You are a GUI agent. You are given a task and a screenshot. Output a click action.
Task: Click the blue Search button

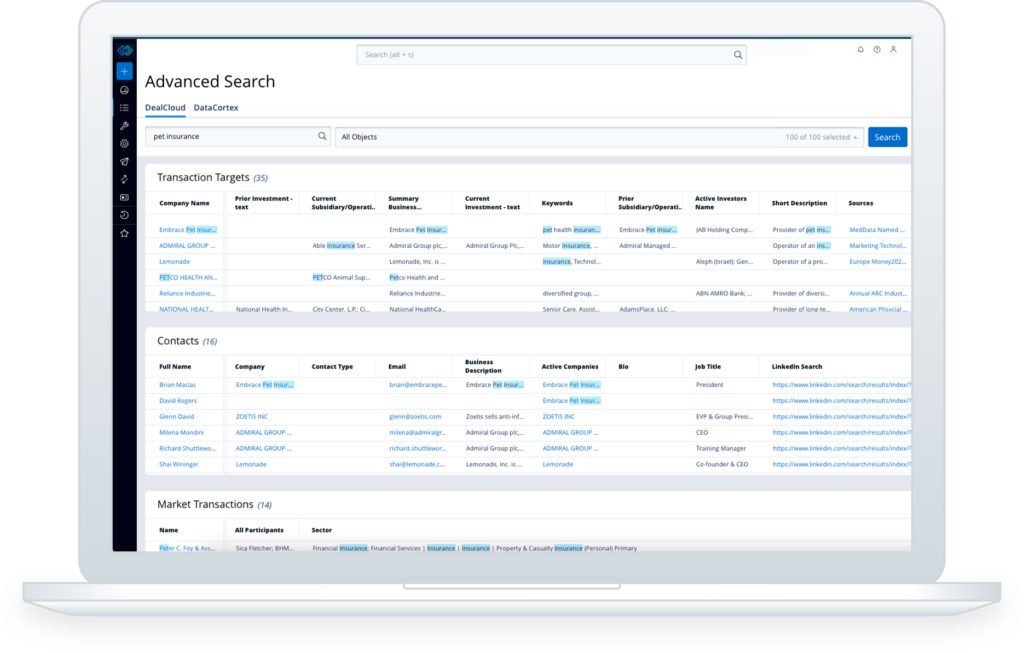pyautogui.click(x=888, y=137)
